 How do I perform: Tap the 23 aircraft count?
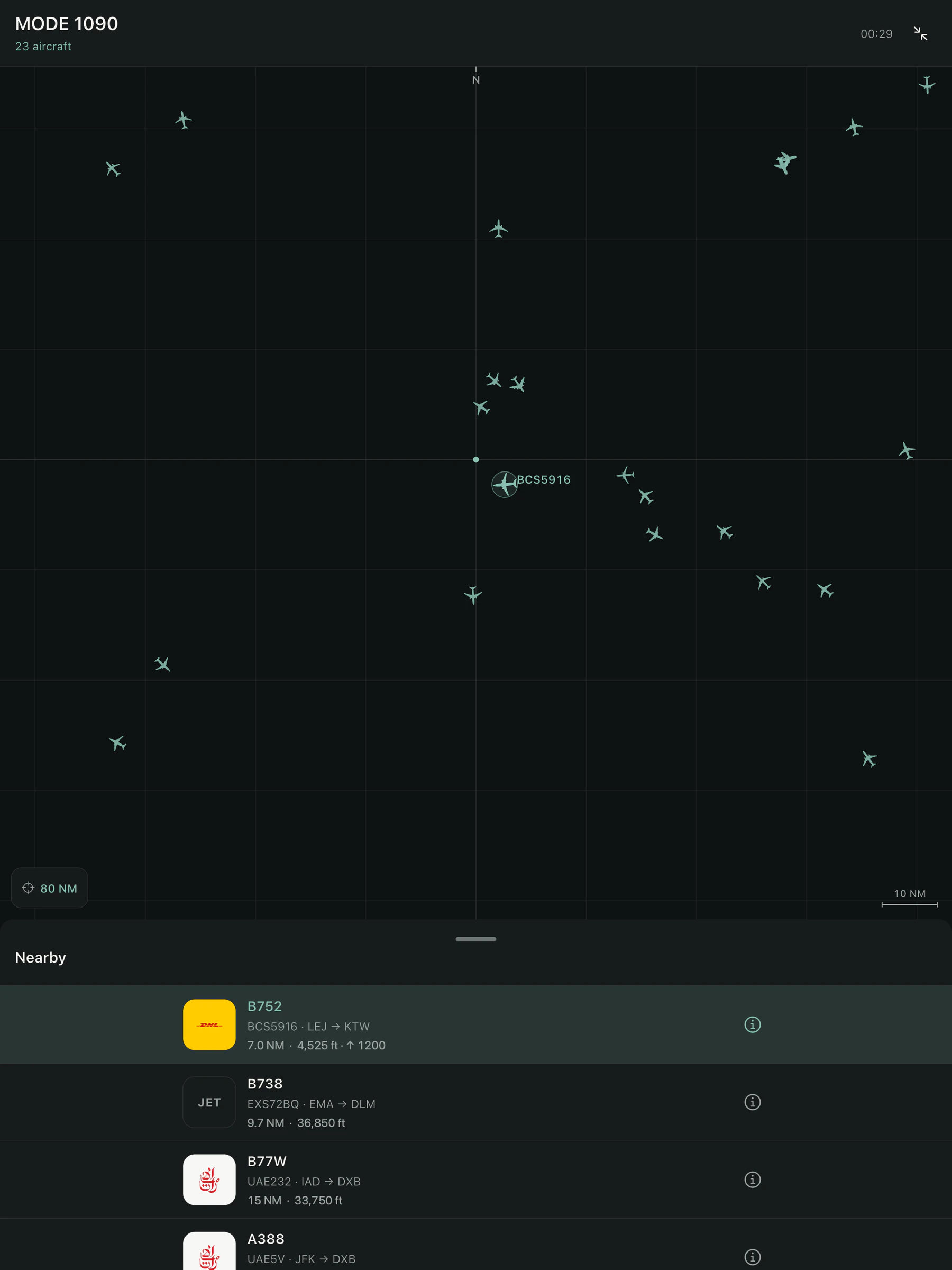coord(43,47)
